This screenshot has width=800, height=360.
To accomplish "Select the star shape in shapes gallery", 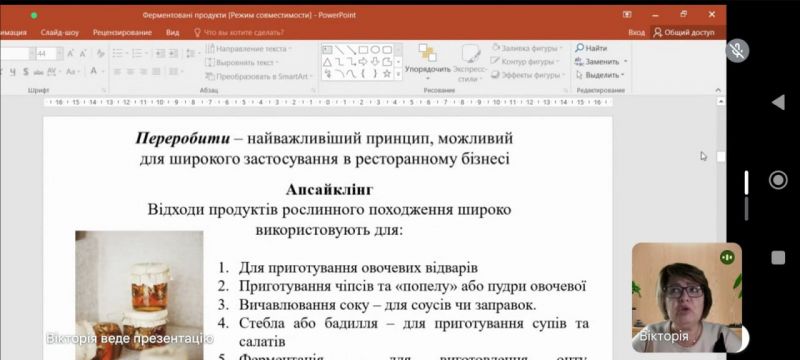I will (387, 73).
